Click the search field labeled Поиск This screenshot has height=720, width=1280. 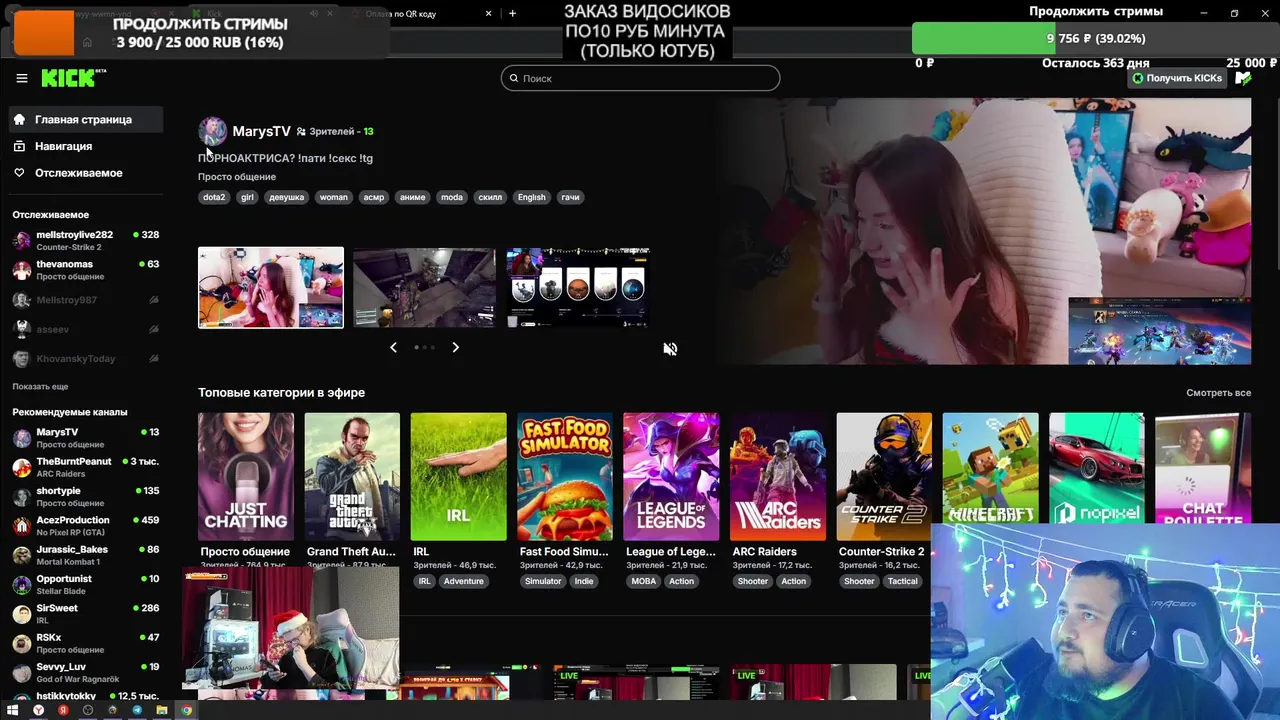(640, 78)
